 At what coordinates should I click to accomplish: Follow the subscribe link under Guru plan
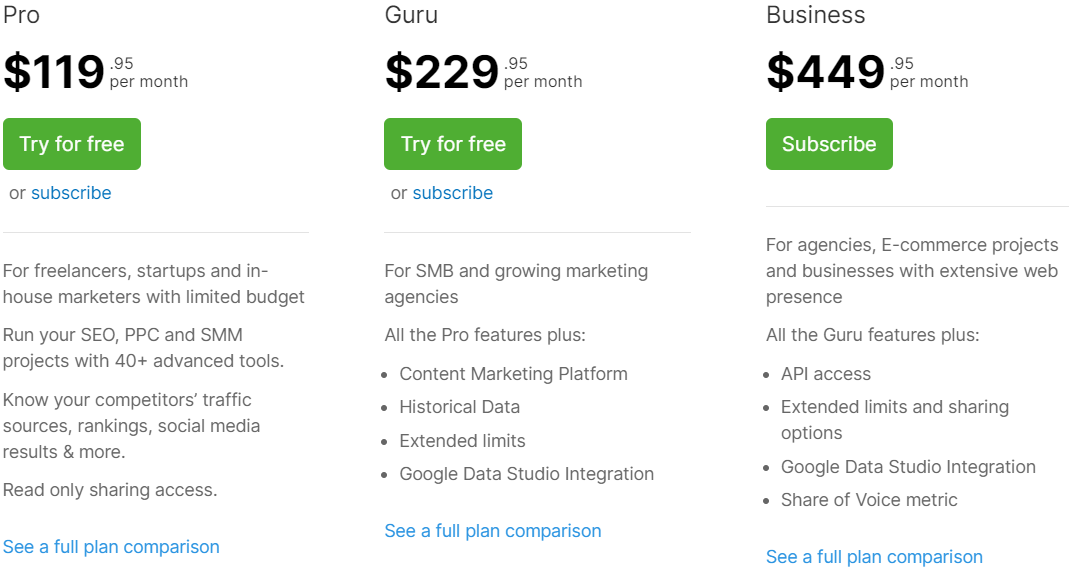[452, 193]
